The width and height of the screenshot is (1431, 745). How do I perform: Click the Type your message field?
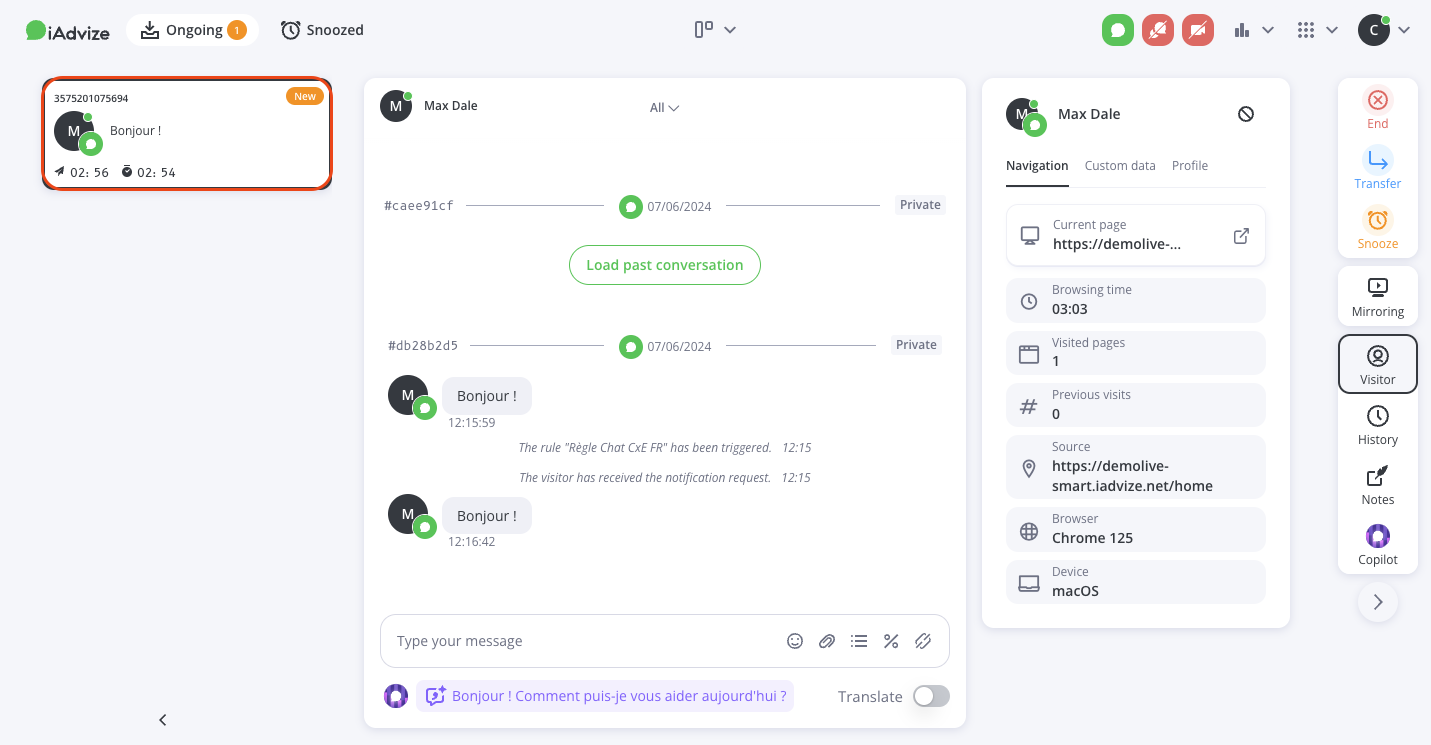click(580, 641)
